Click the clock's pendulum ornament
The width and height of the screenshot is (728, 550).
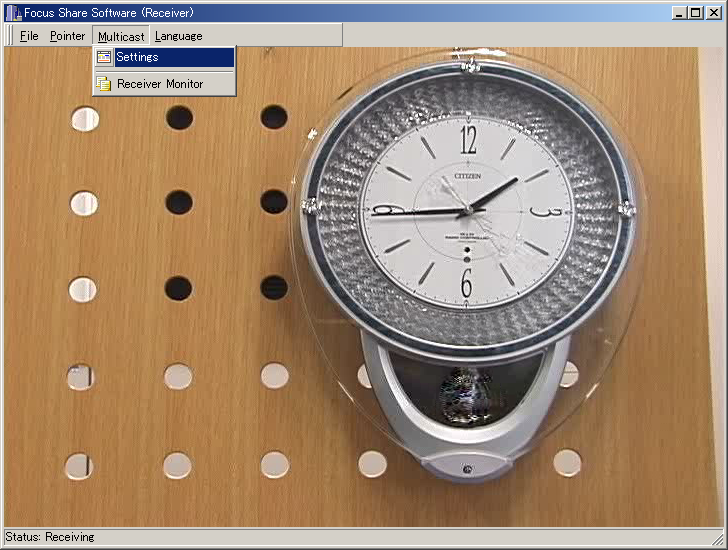[x=465, y=393]
